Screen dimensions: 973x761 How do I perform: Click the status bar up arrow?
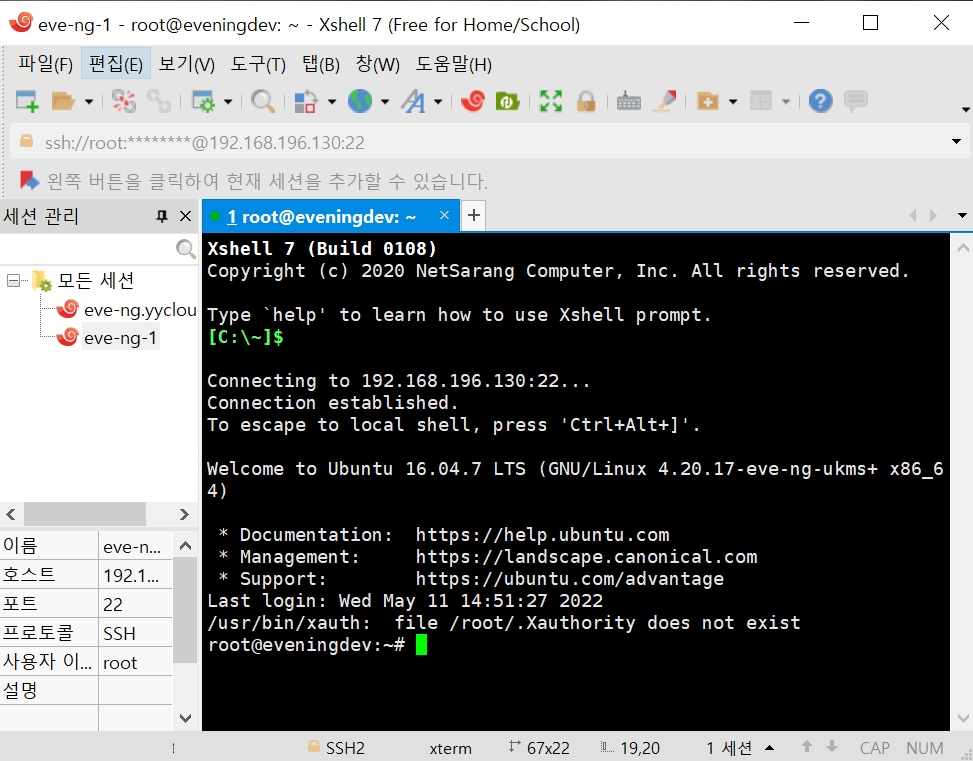tap(807, 747)
